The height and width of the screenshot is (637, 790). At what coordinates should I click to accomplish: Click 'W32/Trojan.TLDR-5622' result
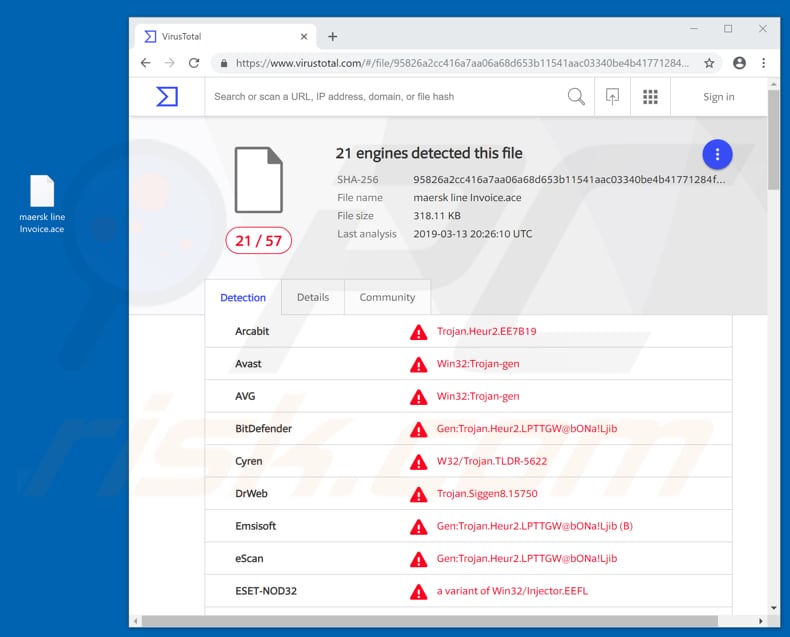pyautogui.click(x=492, y=461)
